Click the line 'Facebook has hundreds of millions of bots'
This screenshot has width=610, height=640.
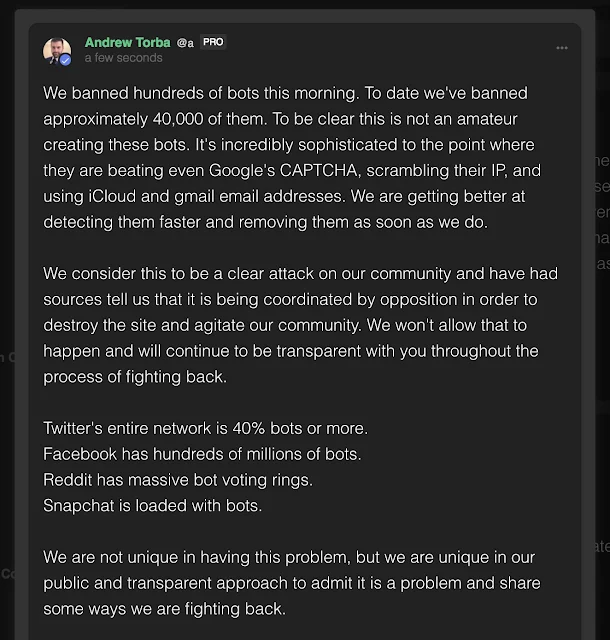pos(202,454)
